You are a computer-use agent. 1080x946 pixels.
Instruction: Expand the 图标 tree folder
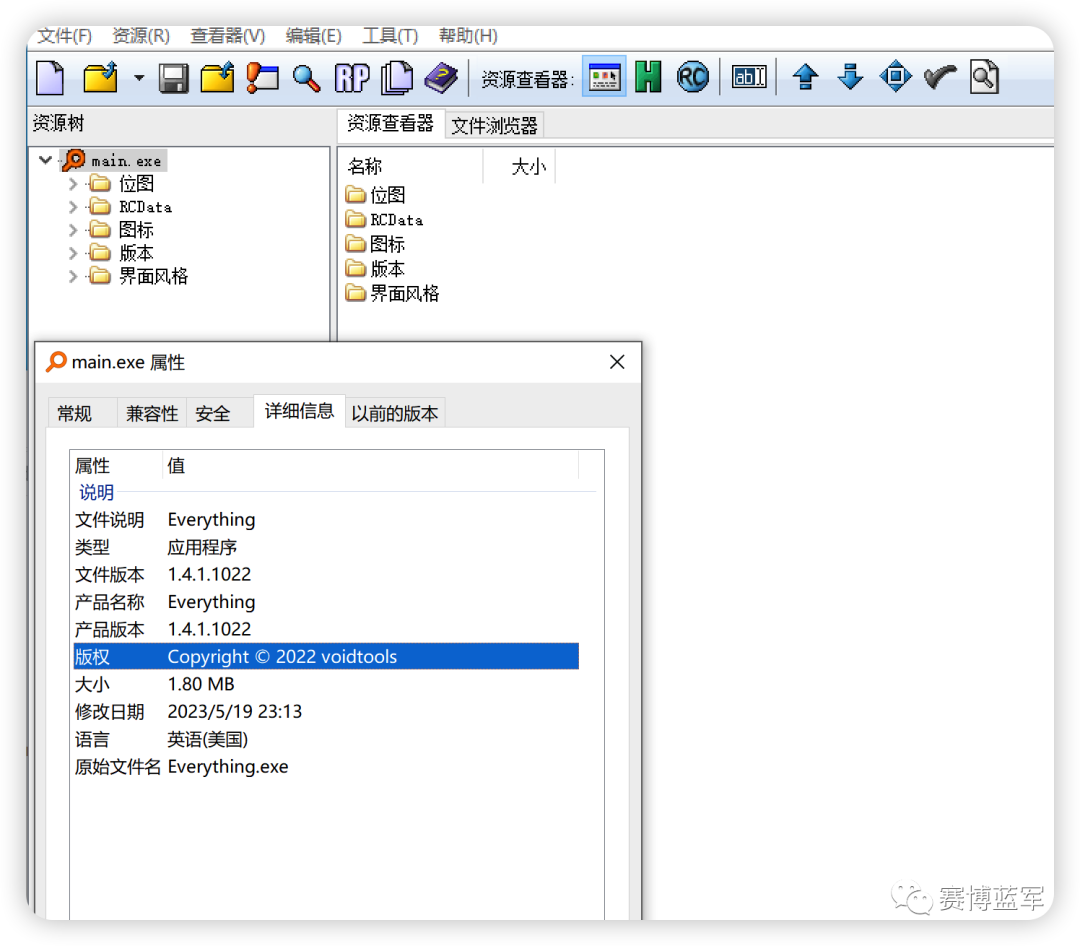pos(72,230)
